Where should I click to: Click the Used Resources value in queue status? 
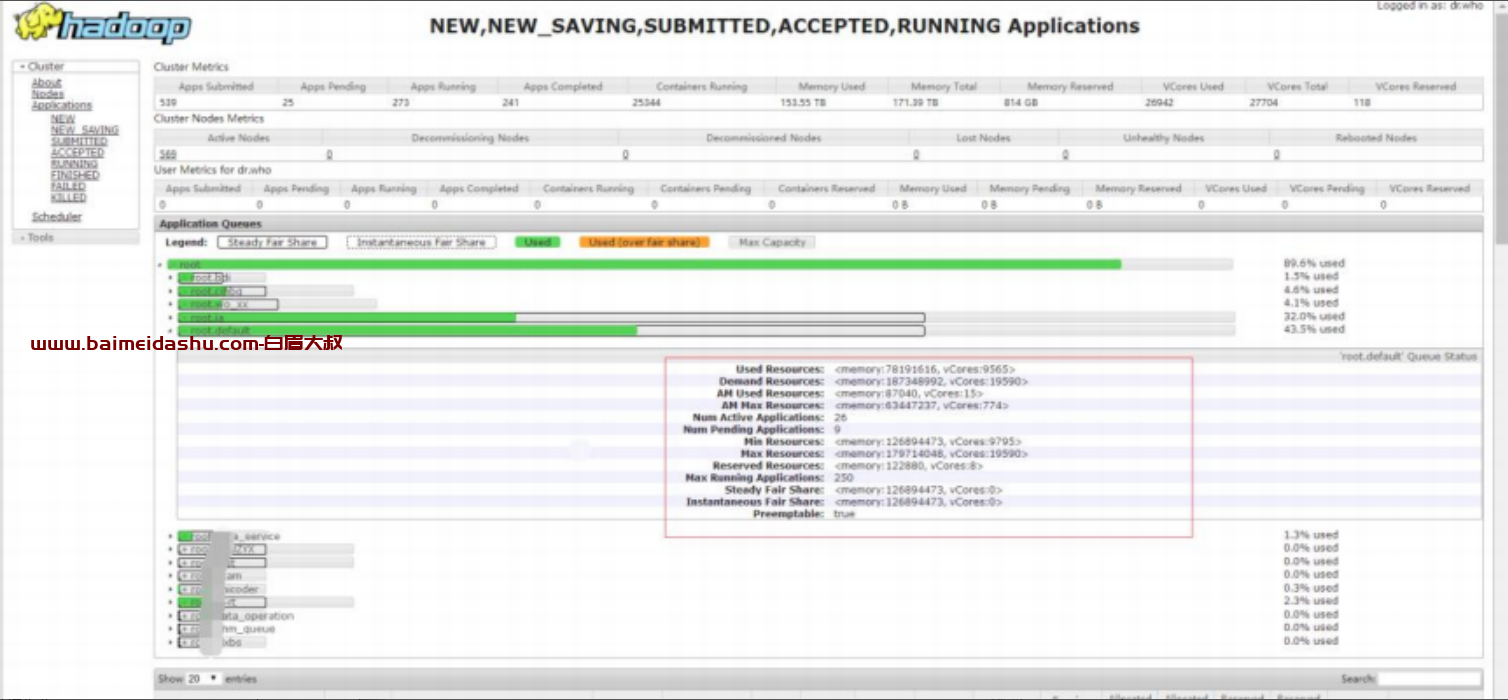[927, 369]
